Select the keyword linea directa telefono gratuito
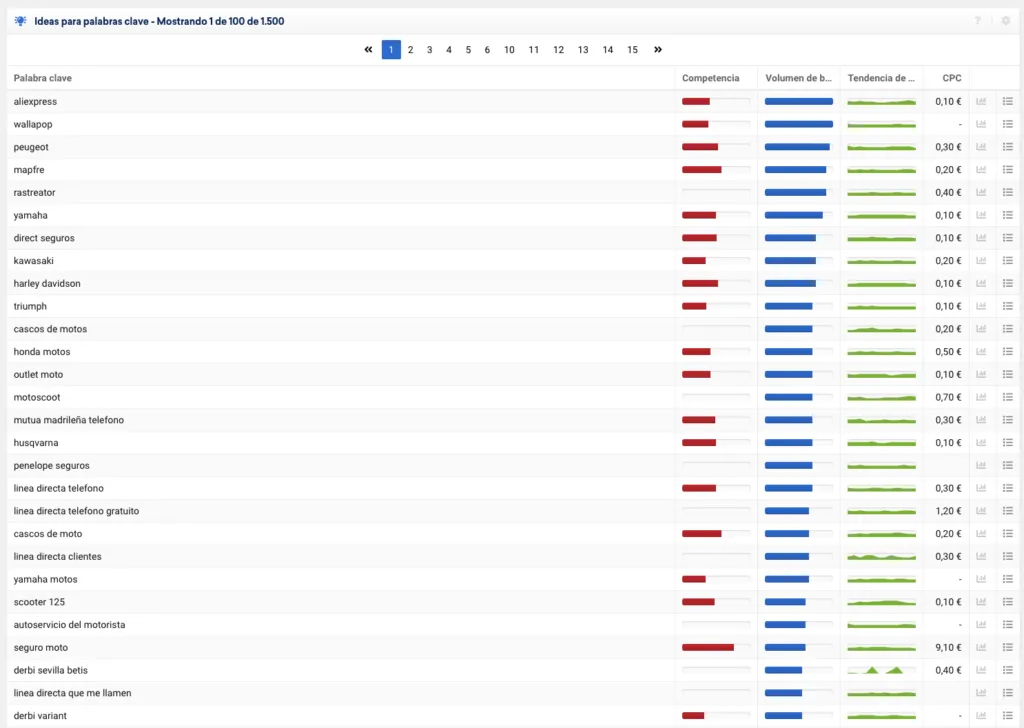This screenshot has height=728, width=1024. (x=76, y=511)
